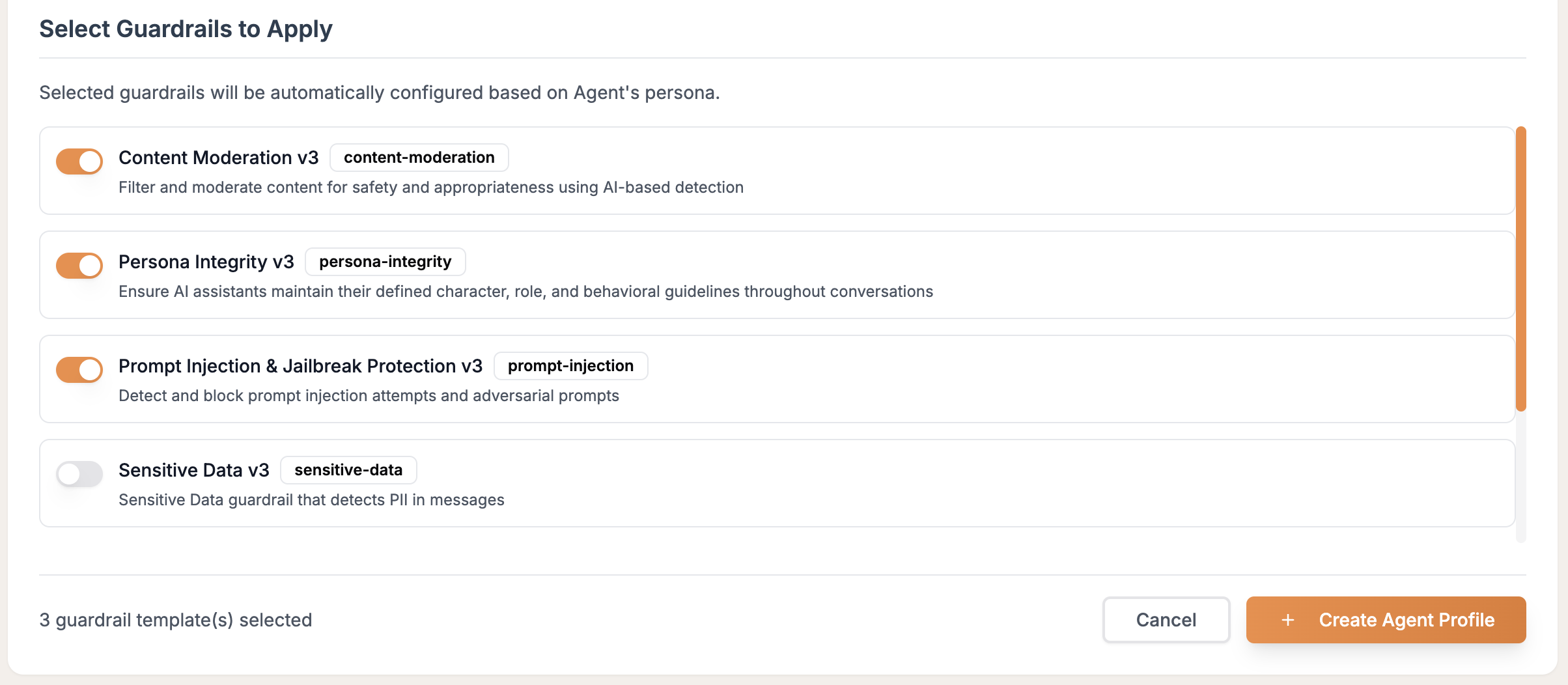Viewport: 1568px width, 685px height.
Task: Click the Create Agent Profile button label
Action: coord(1407,620)
